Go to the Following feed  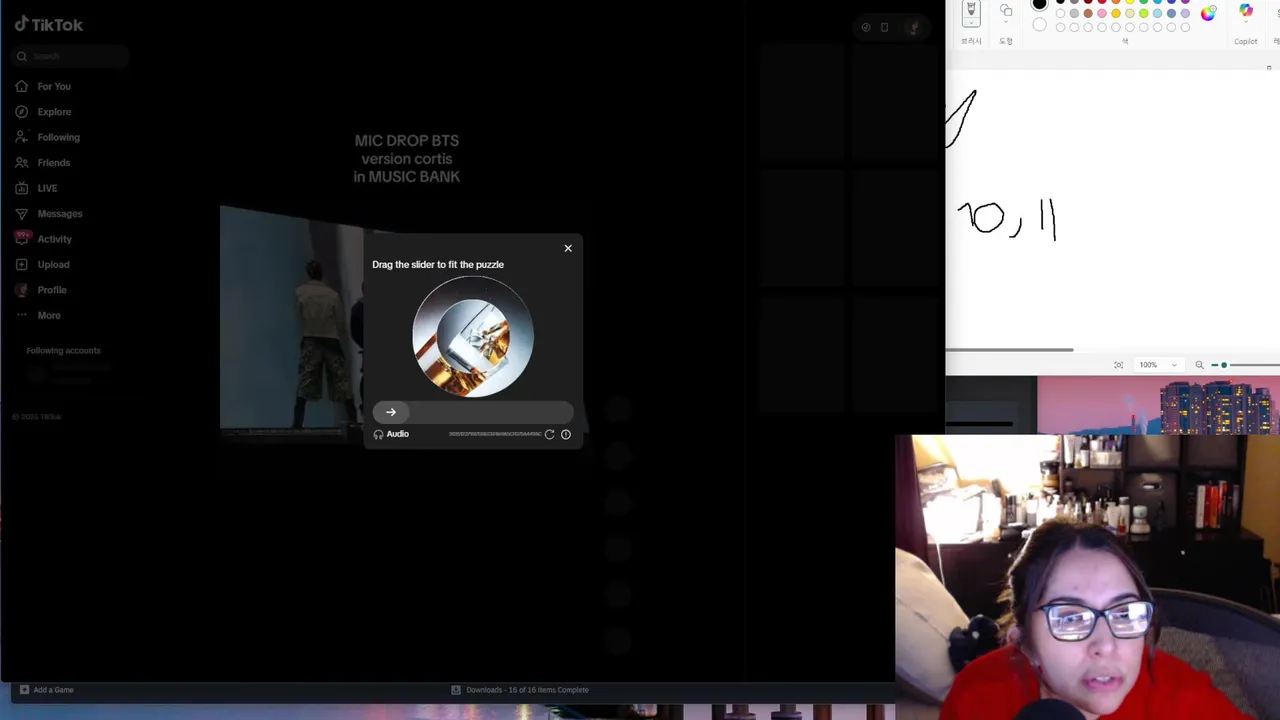point(47,137)
